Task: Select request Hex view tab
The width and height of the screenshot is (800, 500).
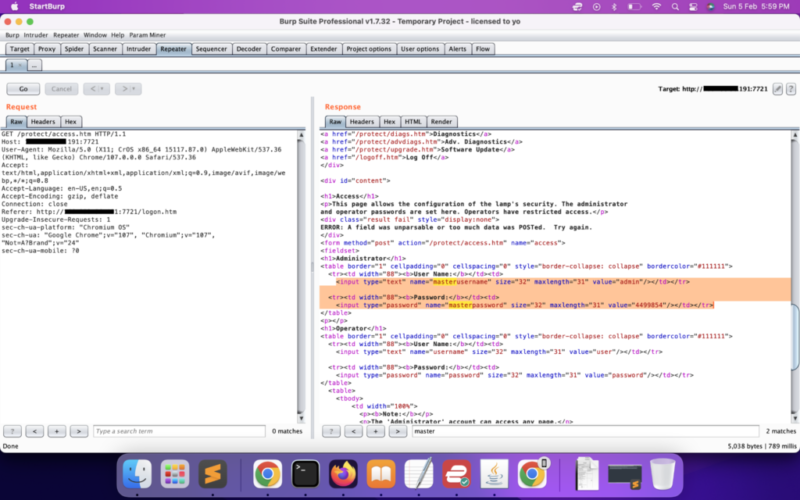Action: (x=70, y=122)
